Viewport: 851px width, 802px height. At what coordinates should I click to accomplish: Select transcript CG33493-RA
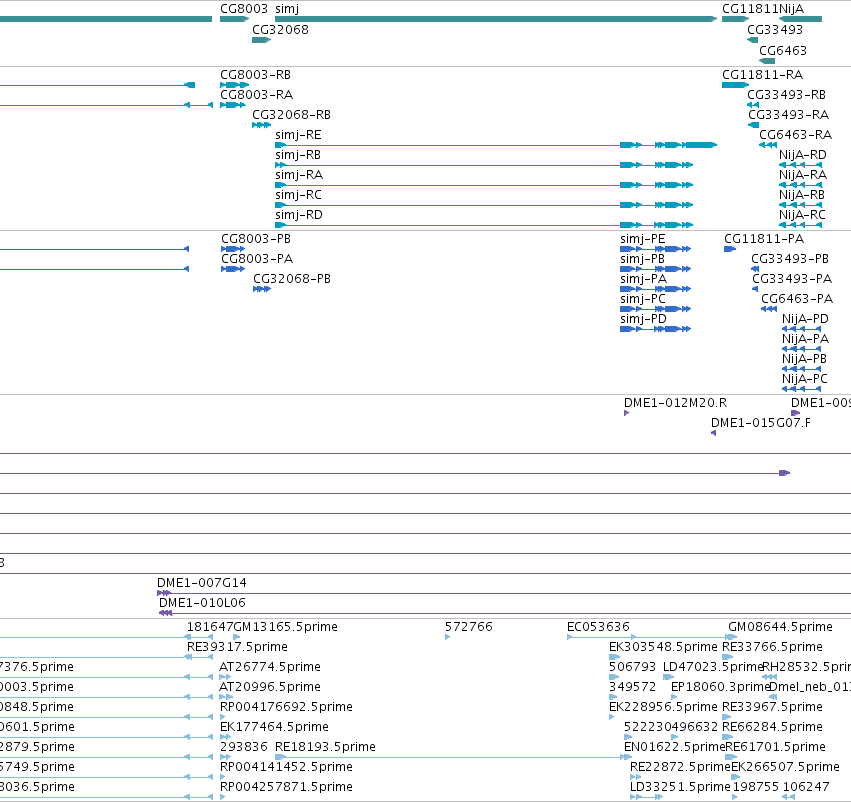click(x=789, y=114)
